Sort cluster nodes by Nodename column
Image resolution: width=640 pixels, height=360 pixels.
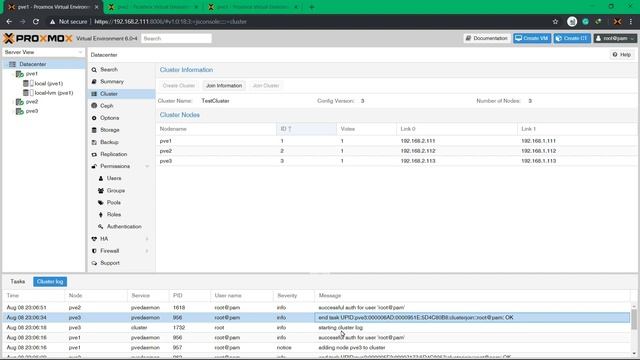point(216,129)
